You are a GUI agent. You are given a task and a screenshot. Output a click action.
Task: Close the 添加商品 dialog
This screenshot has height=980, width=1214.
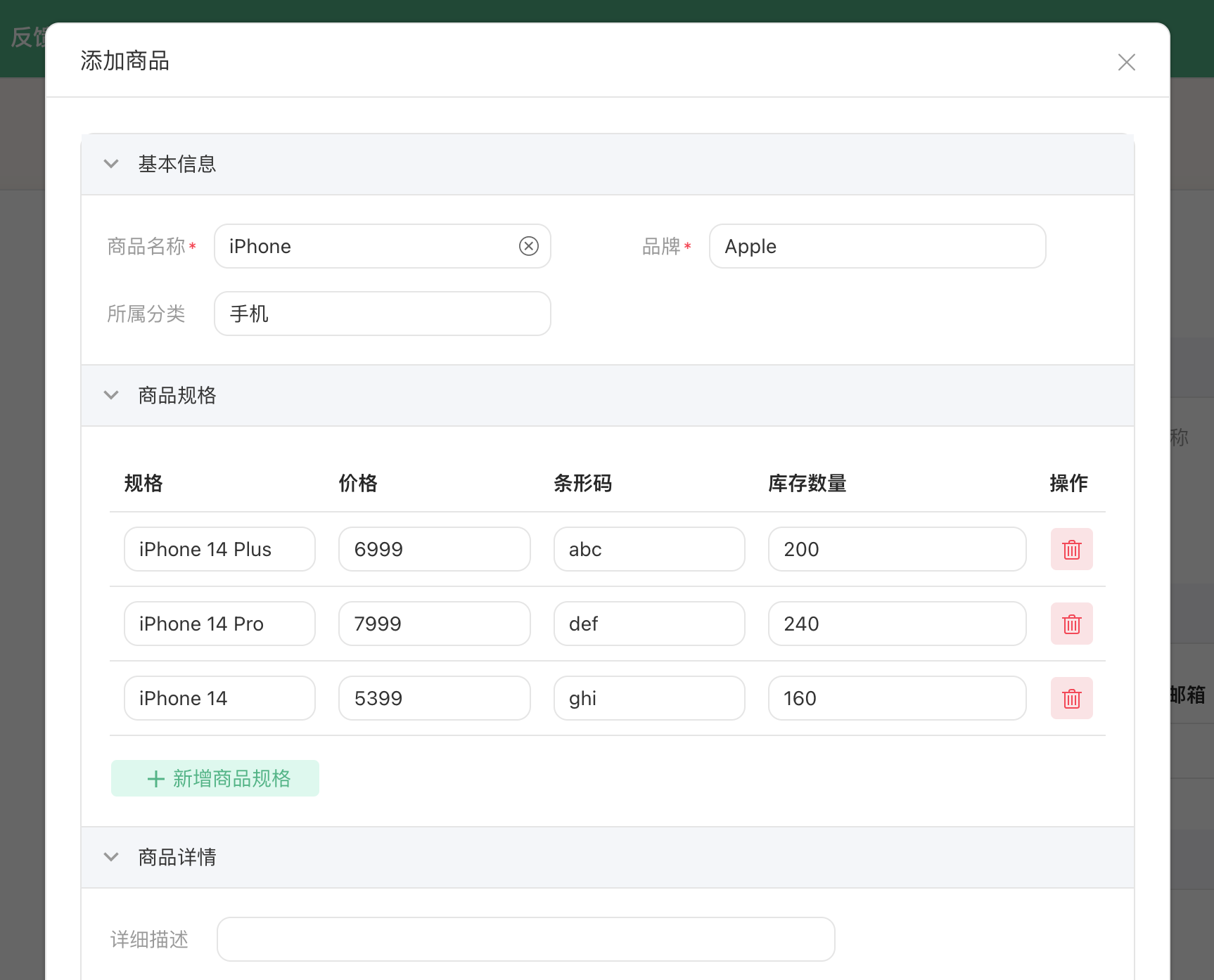click(x=1126, y=62)
